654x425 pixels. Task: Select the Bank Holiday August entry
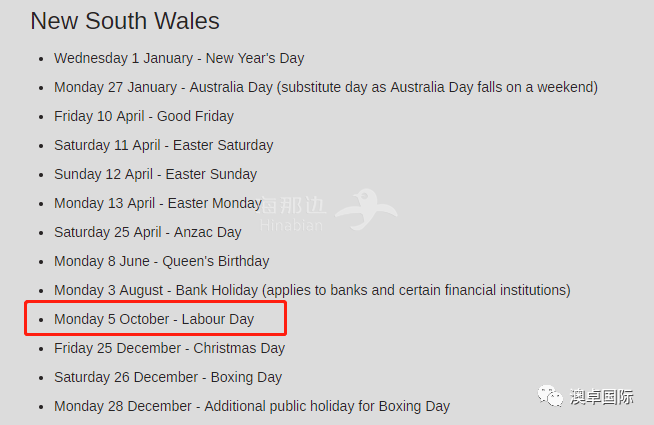312,290
